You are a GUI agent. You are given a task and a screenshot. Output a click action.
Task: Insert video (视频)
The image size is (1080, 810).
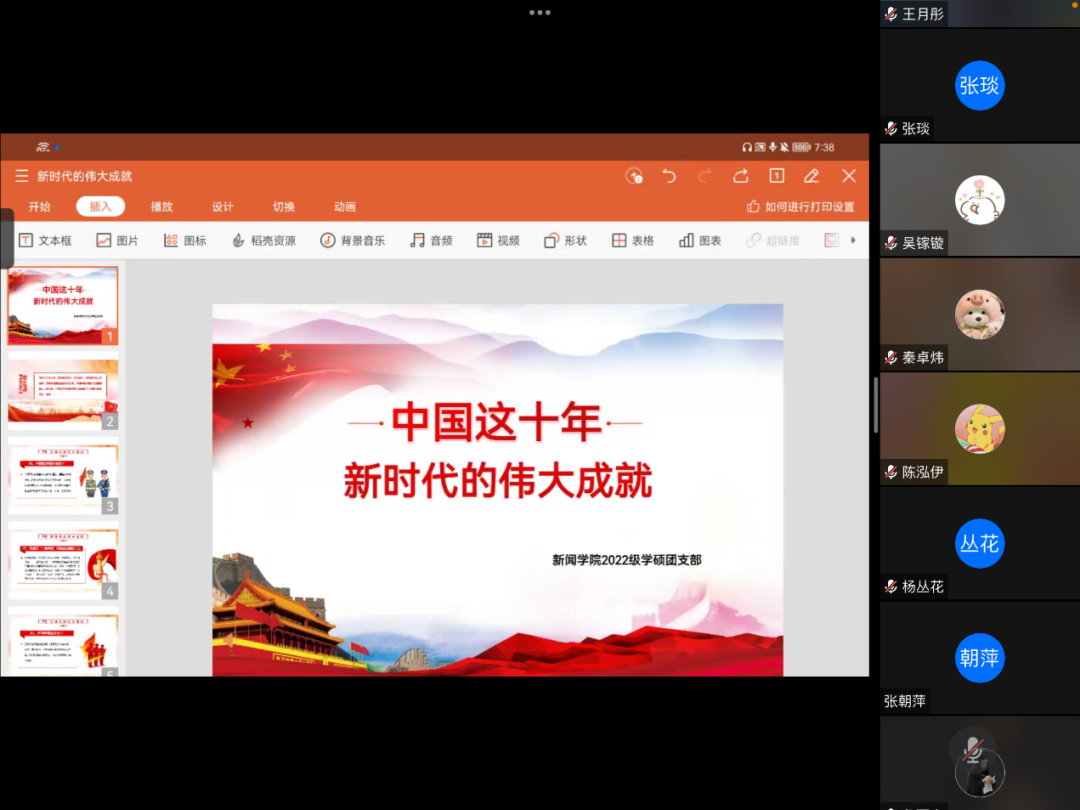click(498, 240)
